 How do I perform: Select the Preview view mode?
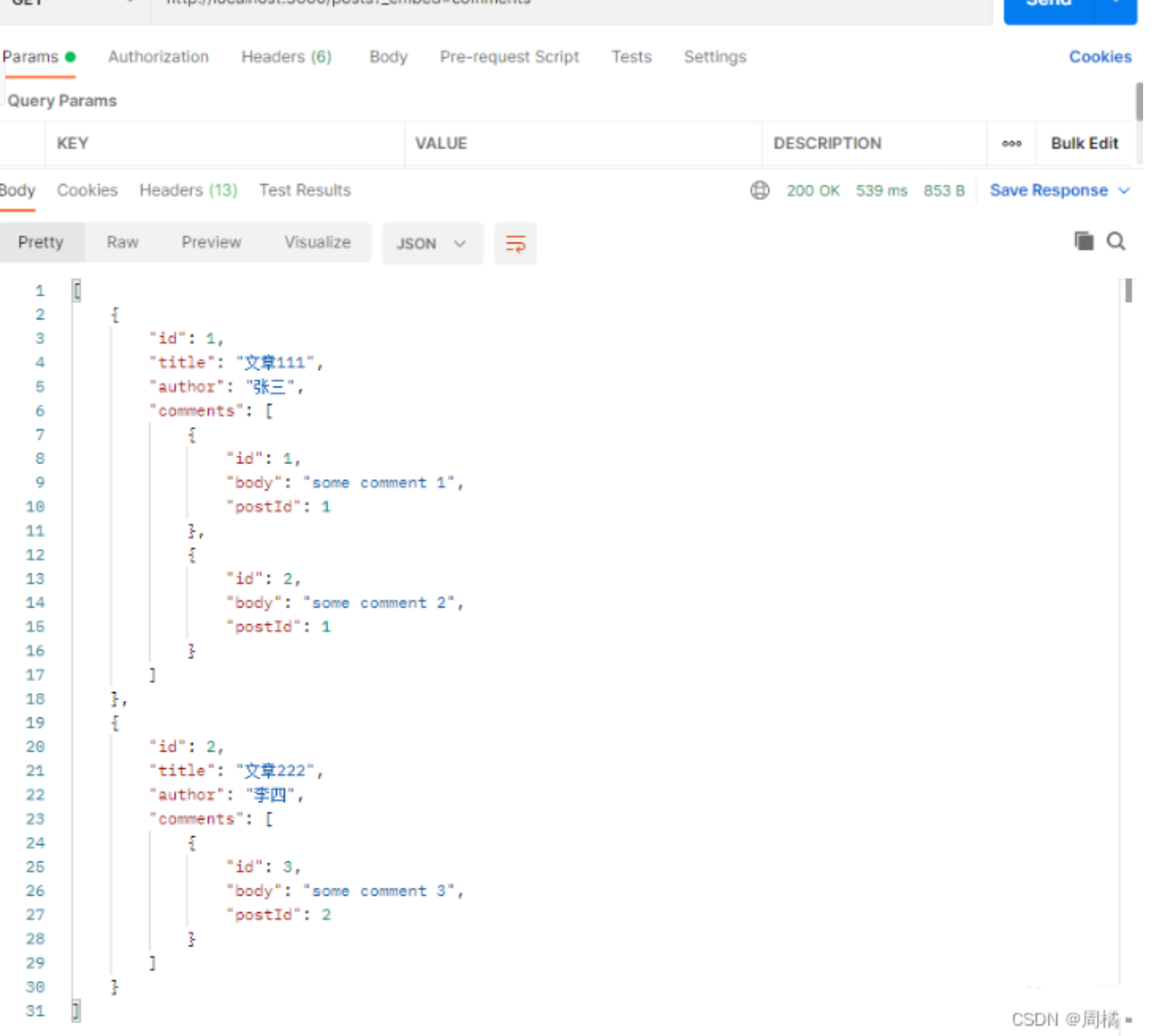point(211,242)
